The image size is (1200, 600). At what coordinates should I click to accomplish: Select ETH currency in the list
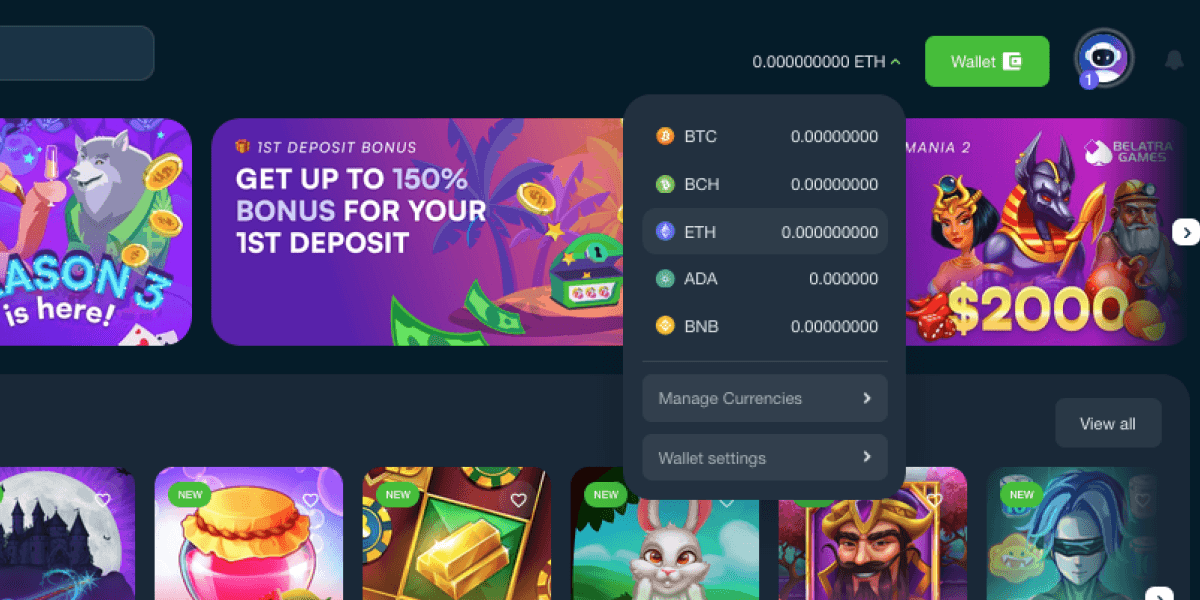click(765, 232)
